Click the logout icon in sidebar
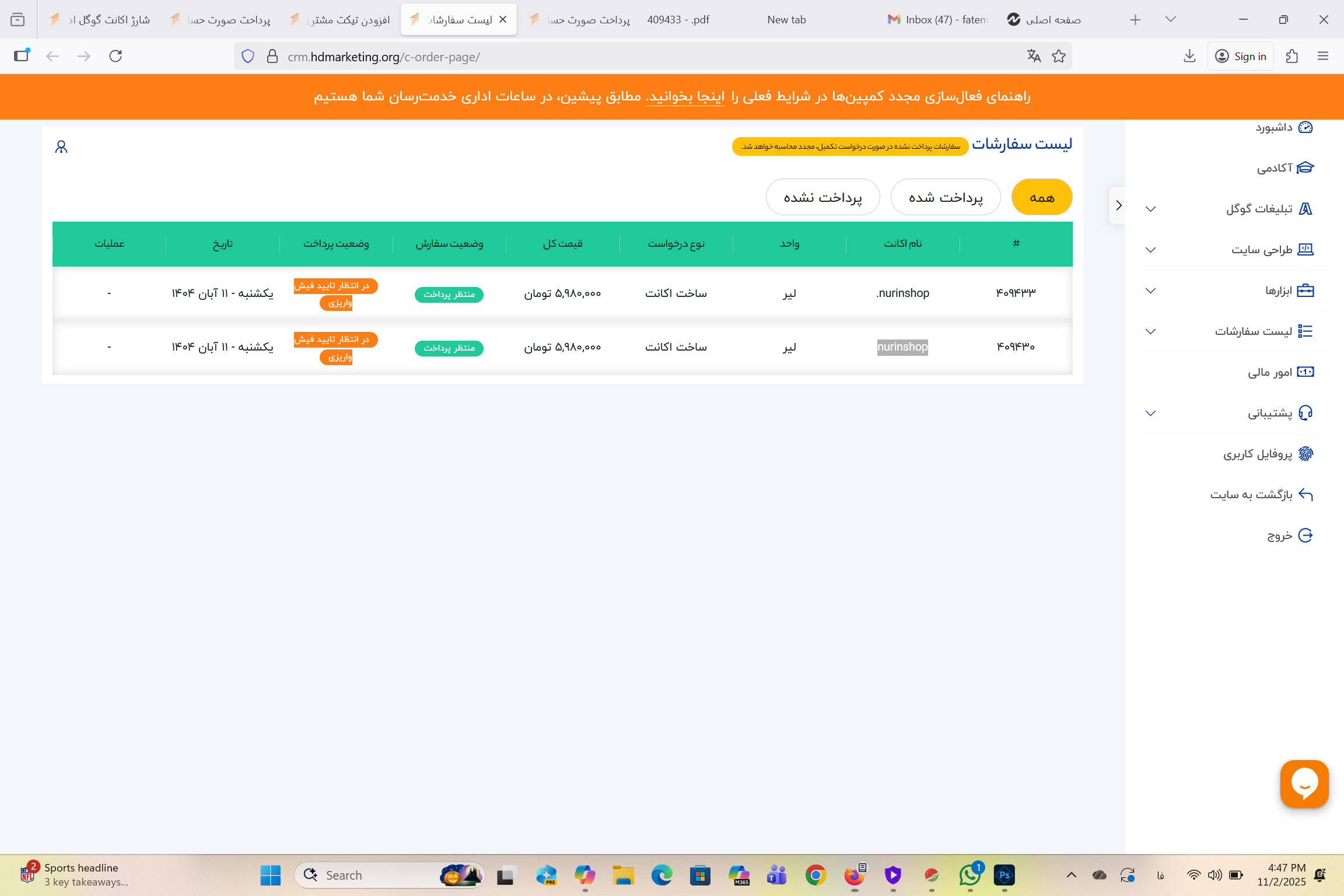 pos(1305,535)
